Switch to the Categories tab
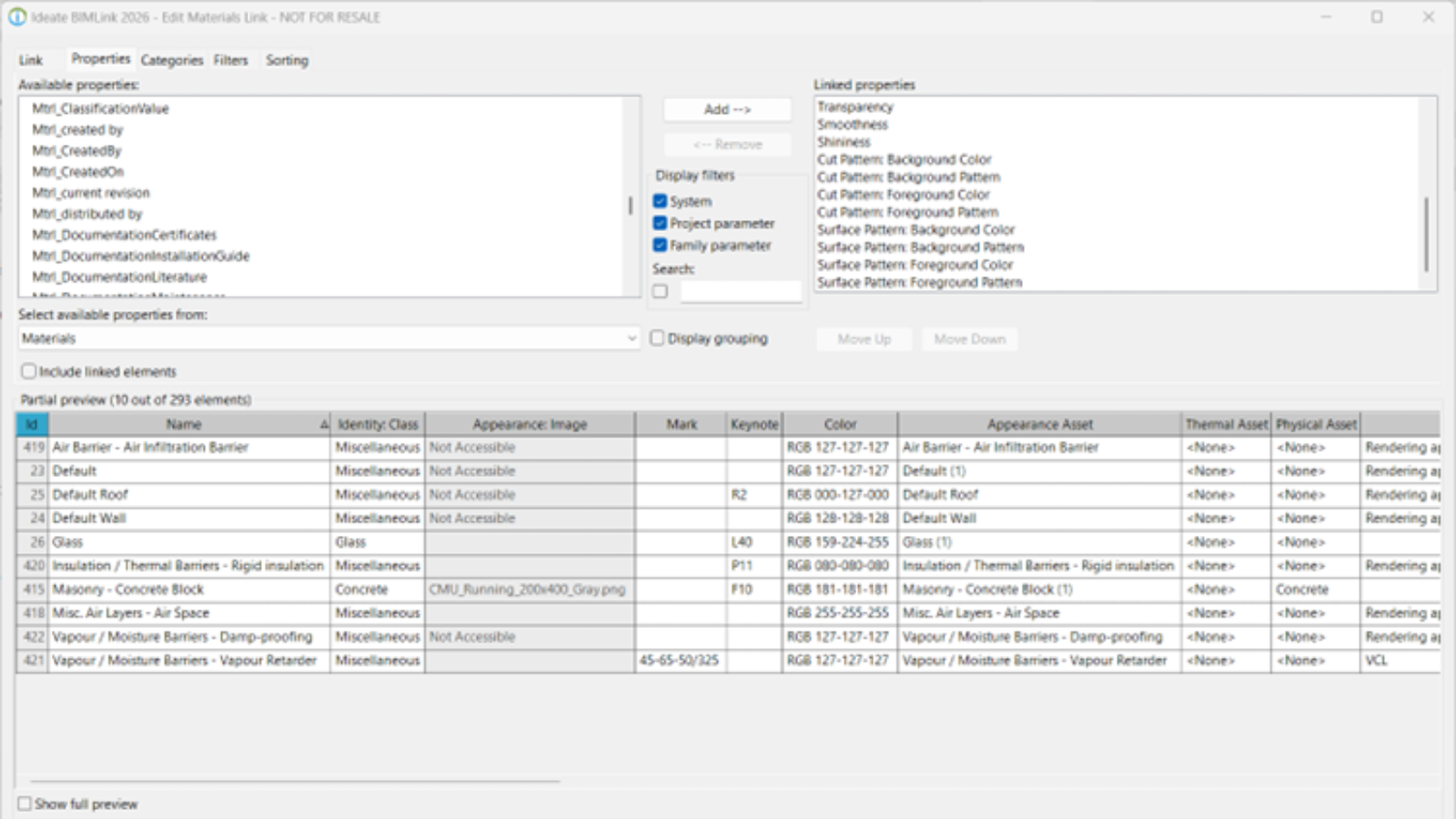The image size is (1456, 819). coord(172,60)
